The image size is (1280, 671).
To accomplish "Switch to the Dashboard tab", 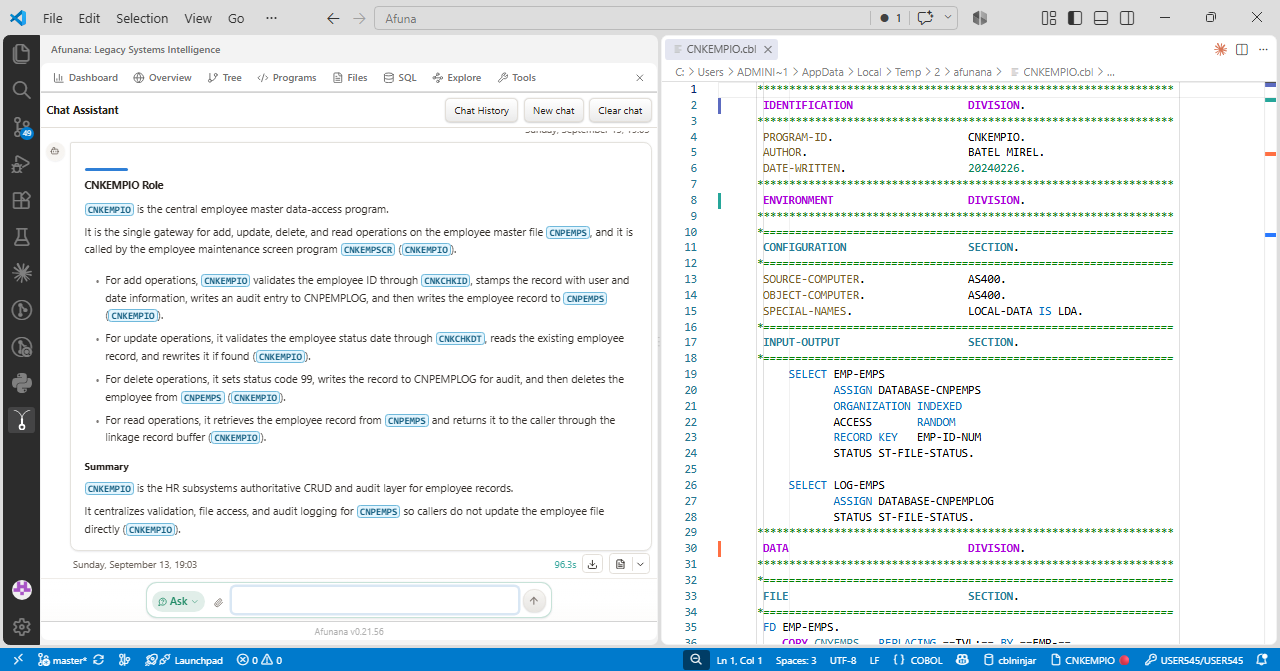I will 85,78.
